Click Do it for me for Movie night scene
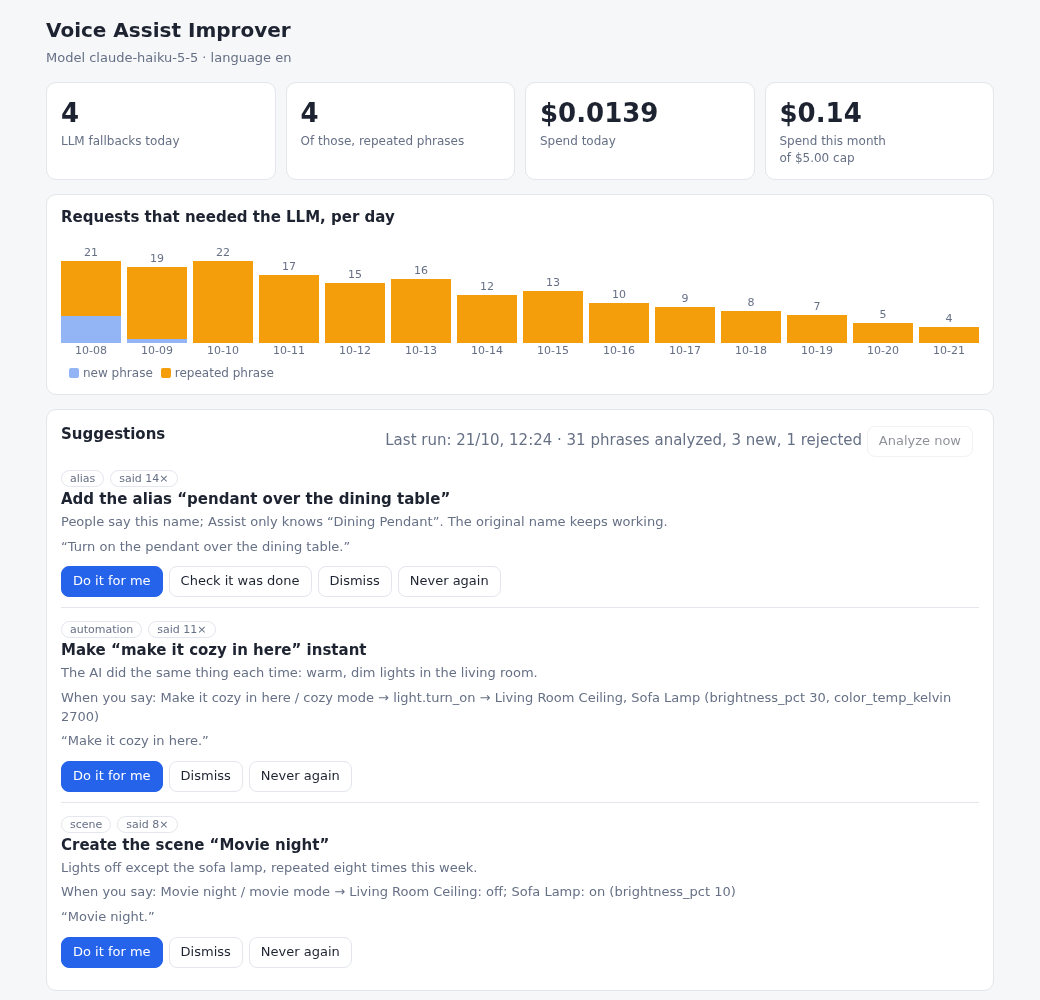The height and width of the screenshot is (1000, 1040). coord(111,952)
